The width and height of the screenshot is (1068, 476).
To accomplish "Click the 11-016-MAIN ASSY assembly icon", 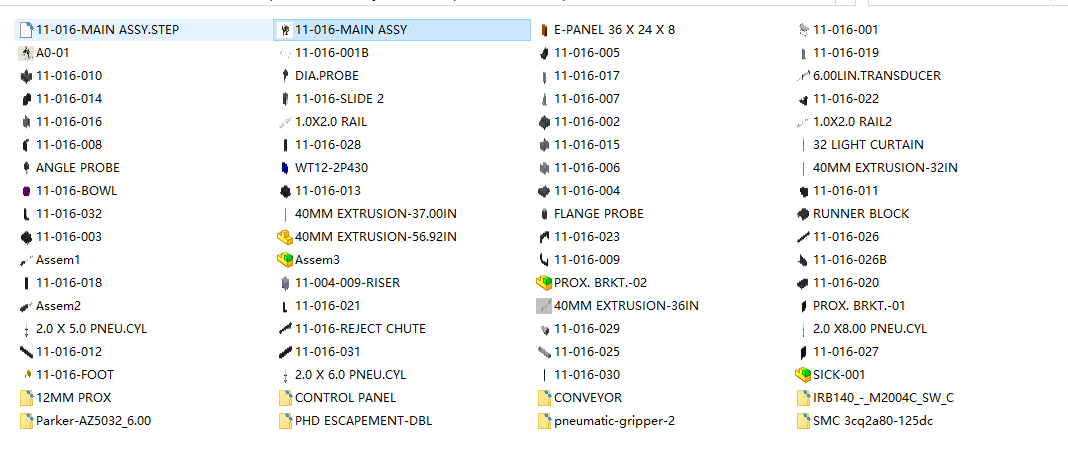I will [286, 30].
